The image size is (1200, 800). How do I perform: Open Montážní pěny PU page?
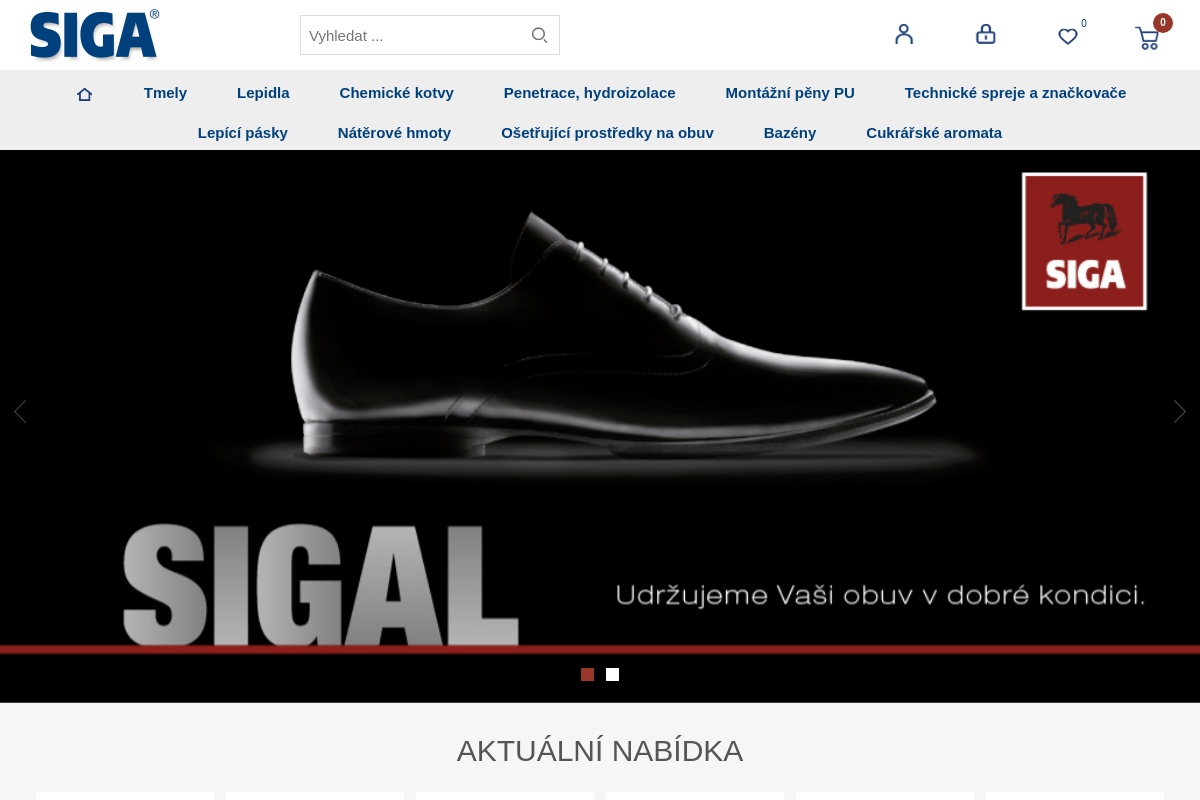click(x=790, y=92)
